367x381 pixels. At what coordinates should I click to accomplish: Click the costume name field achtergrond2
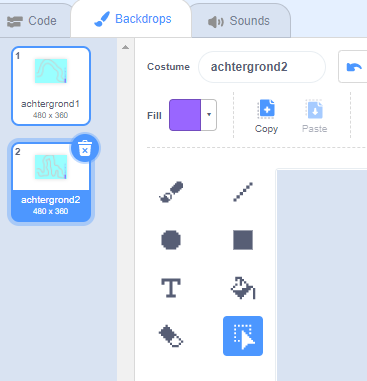click(262, 67)
